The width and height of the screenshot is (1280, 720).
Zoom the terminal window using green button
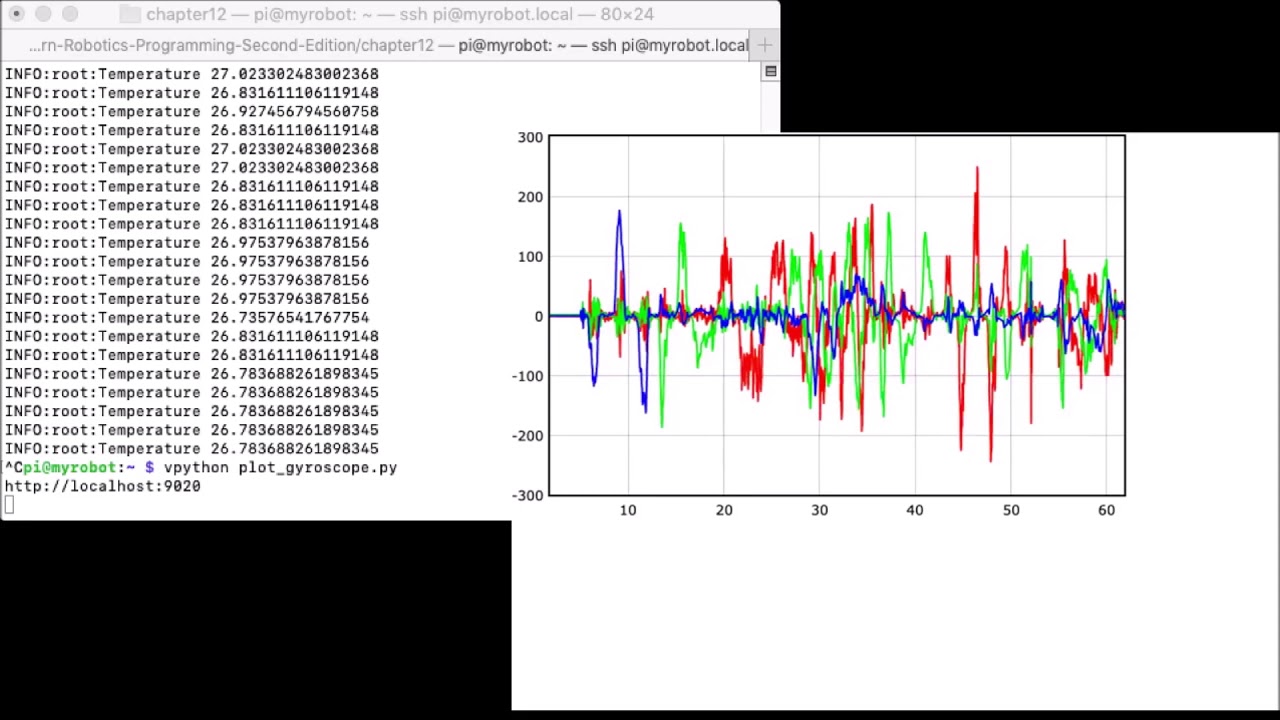point(70,14)
